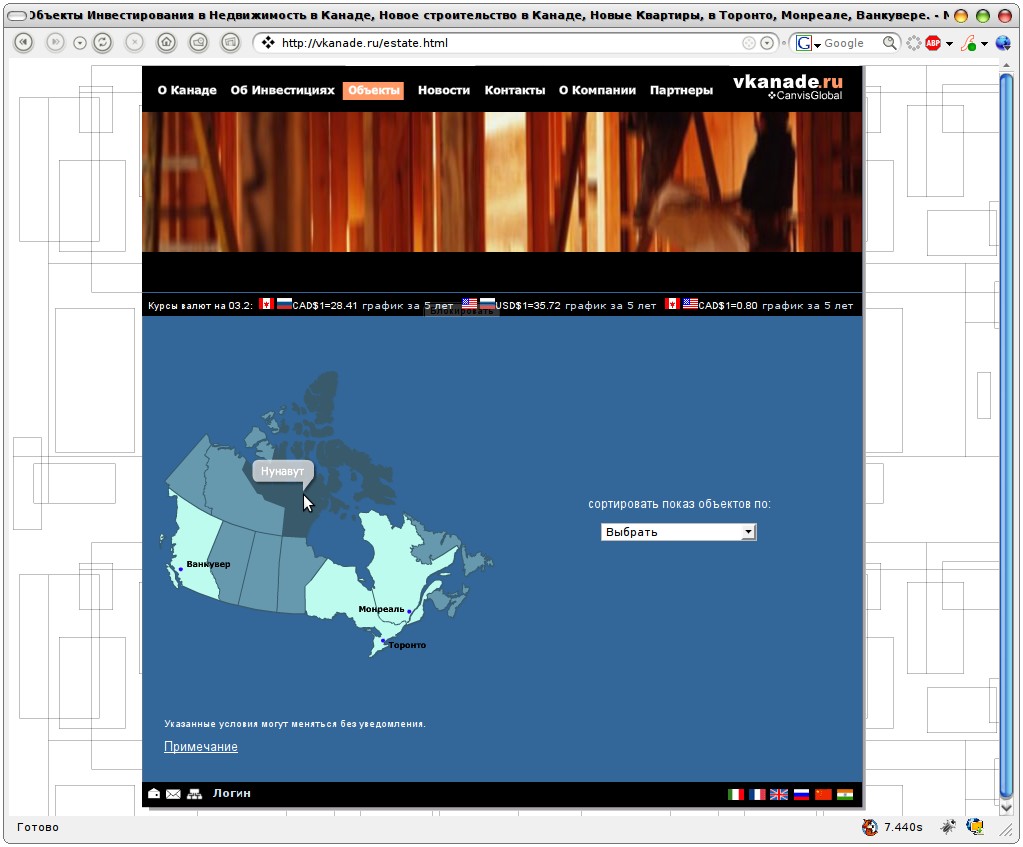Click the home icon in site footer
The height and width of the screenshot is (847, 1023).
click(154, 794)
